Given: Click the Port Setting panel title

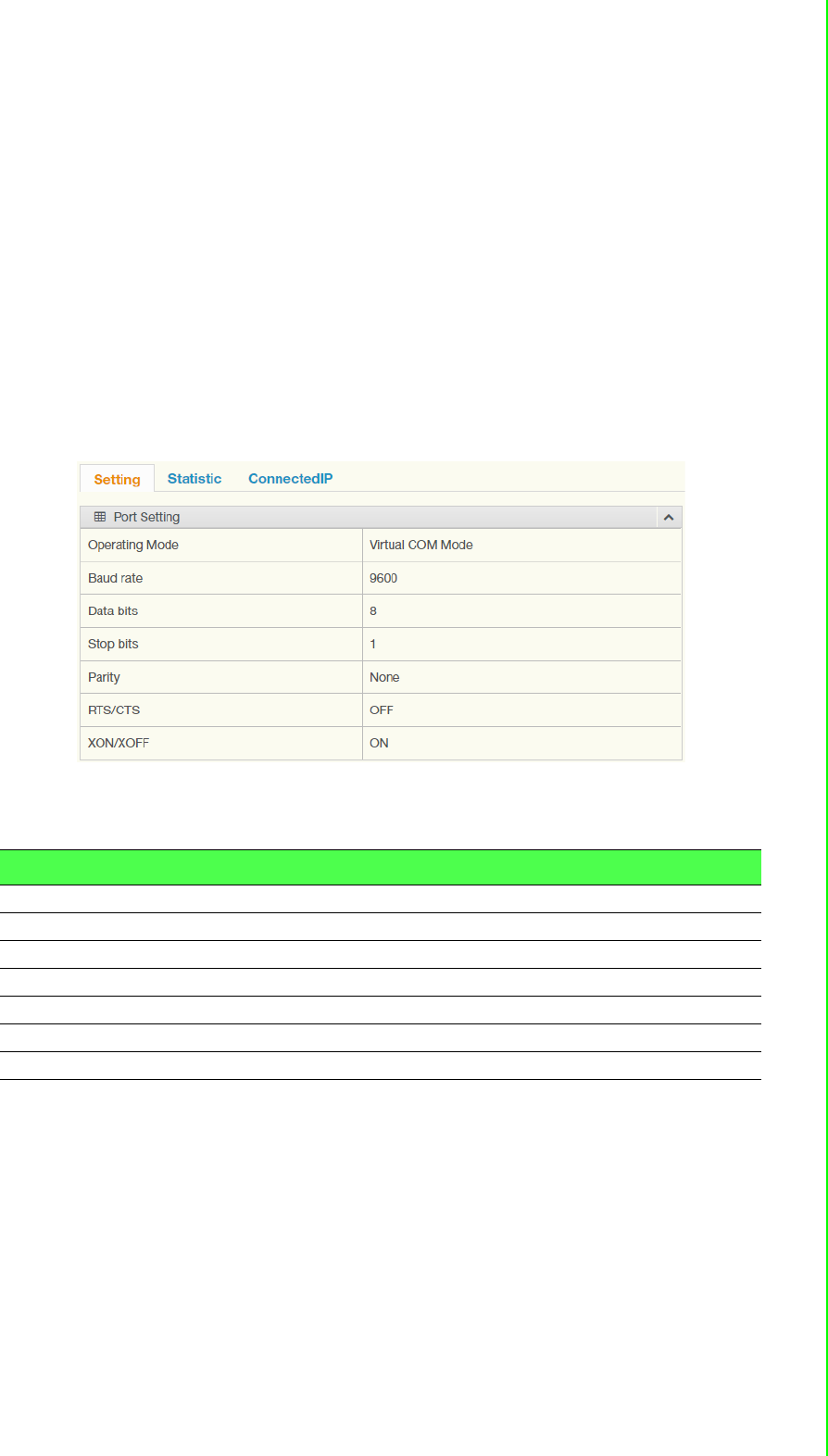Looking at the screenshot, I should coord(146,517).
